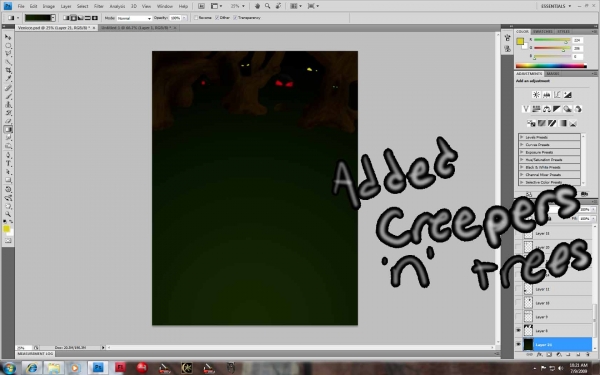Image resolution: width=600 pixels, height=375 pixels.
Task: Add a Hue/Saturation adjustment layer
Action: pos(536,109)
